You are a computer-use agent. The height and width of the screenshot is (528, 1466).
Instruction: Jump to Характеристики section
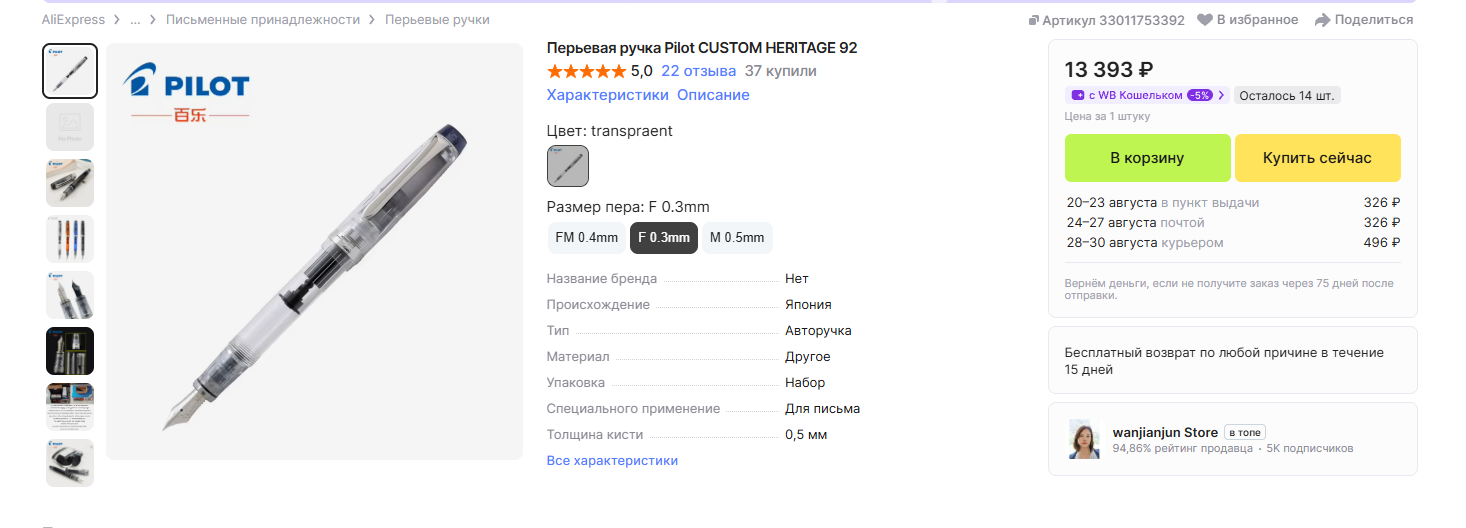pos(607,95)
